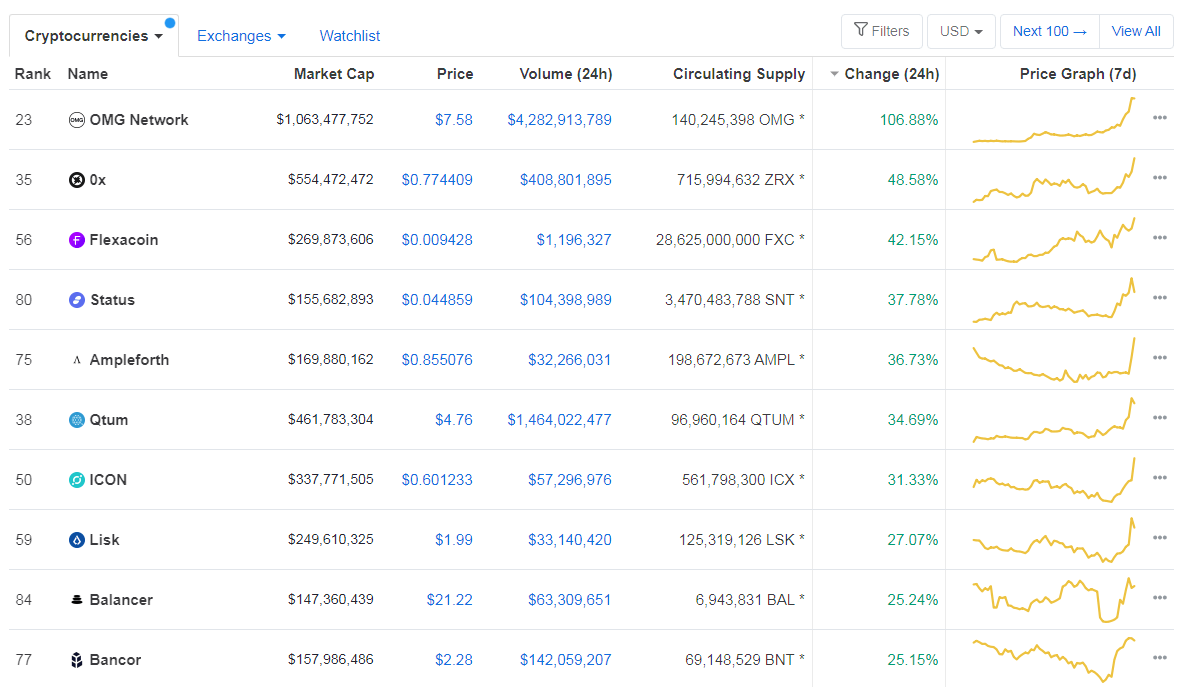Click the Balancer logo icon
The image size is (1196, 687).
point(76,600)
